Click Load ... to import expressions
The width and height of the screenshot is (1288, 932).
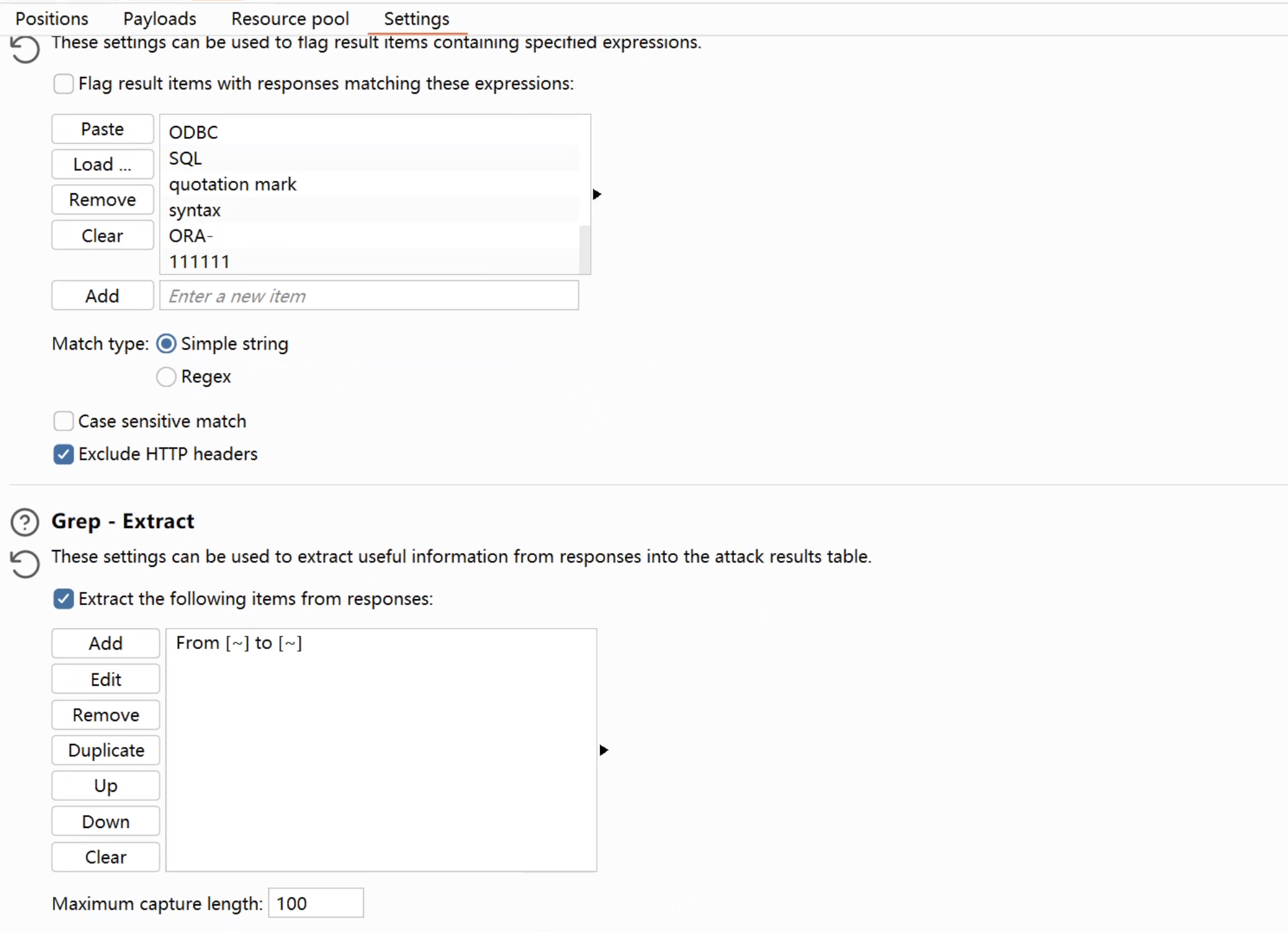(102, 164)
